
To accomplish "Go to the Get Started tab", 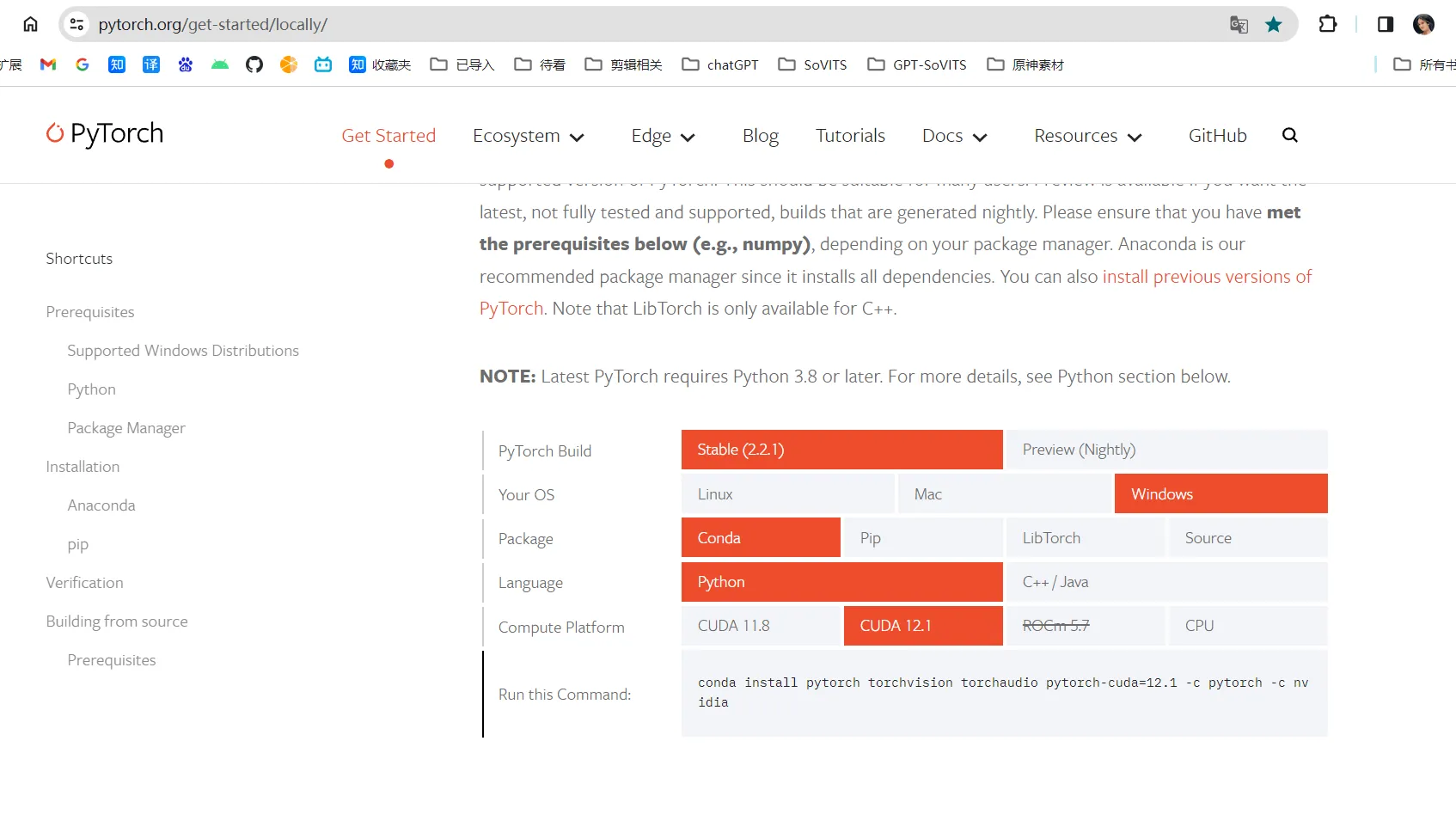I will click(x=388, y=136).
